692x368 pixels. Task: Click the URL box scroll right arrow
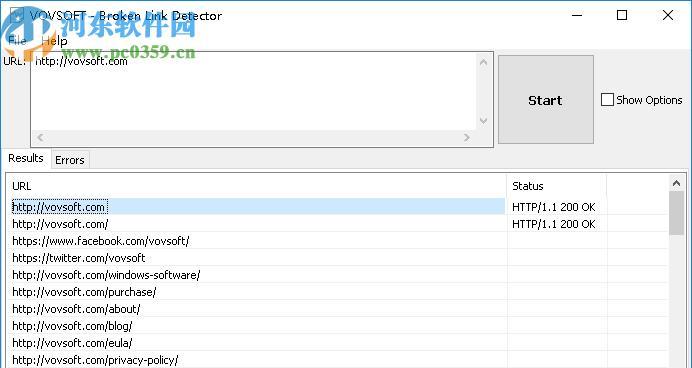click(x=467, y=137)
